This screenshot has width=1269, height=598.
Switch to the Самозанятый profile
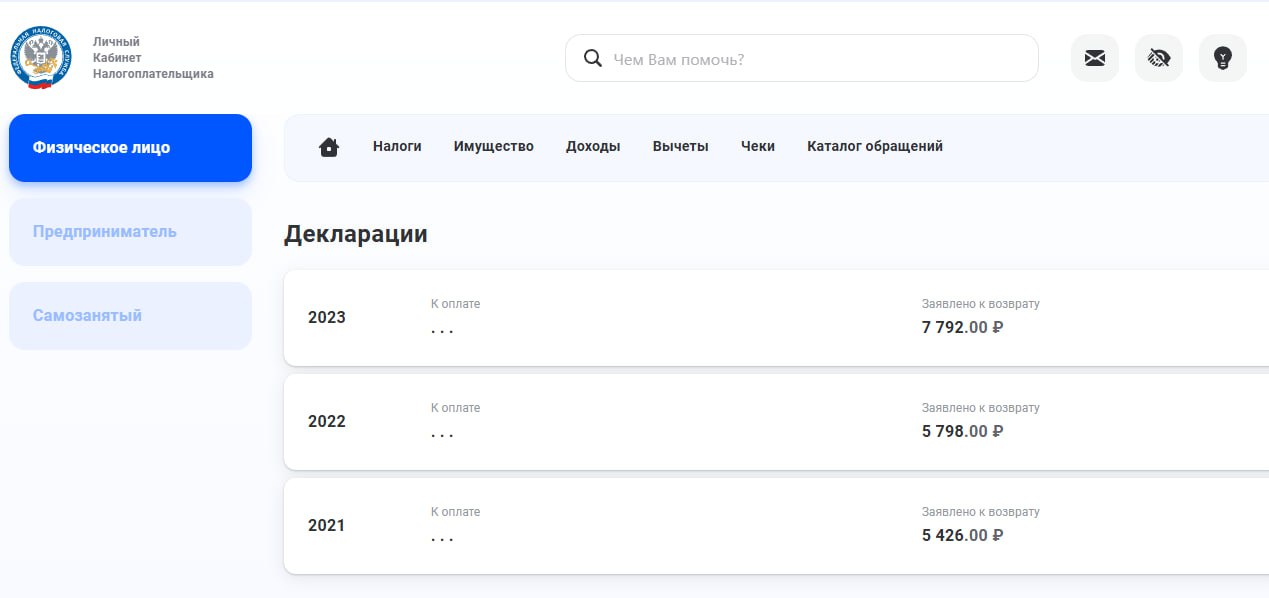point(130,315)
